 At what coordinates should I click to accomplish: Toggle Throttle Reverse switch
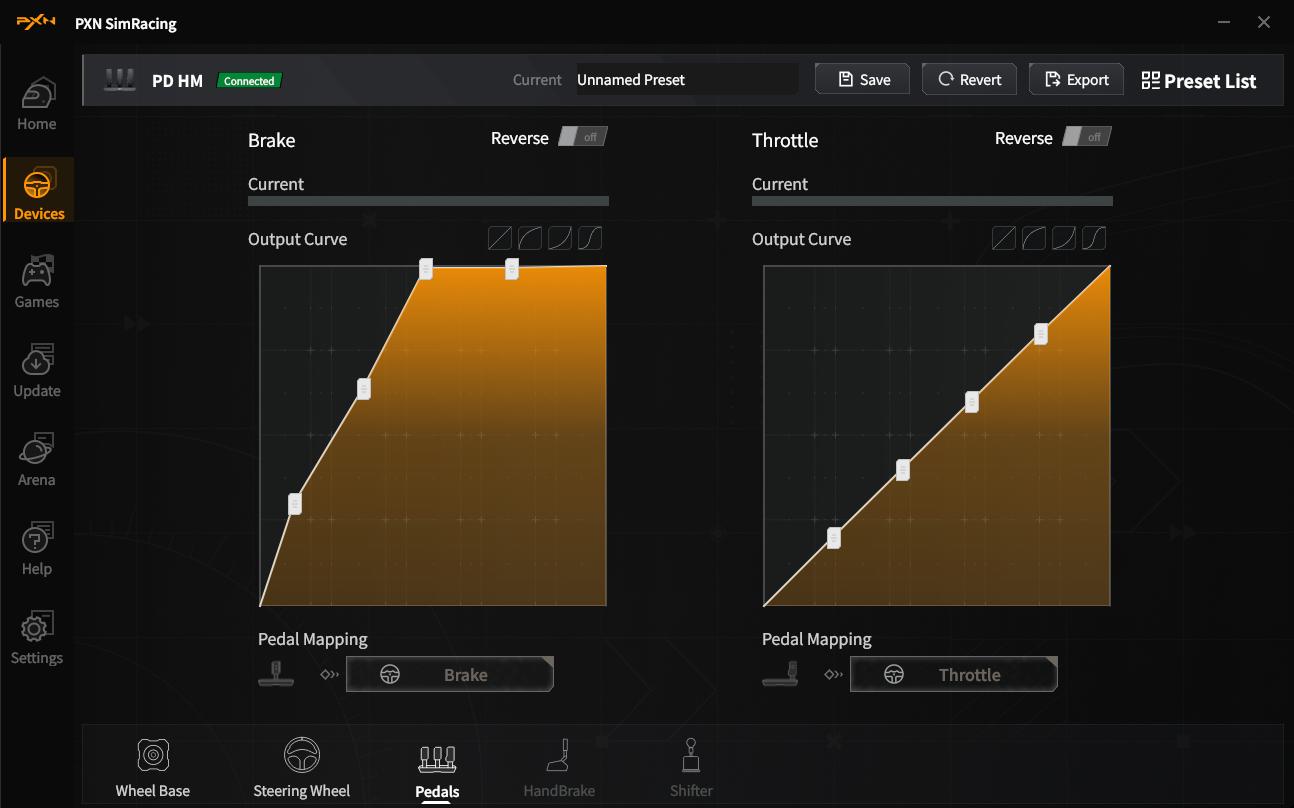point(1086,137)
